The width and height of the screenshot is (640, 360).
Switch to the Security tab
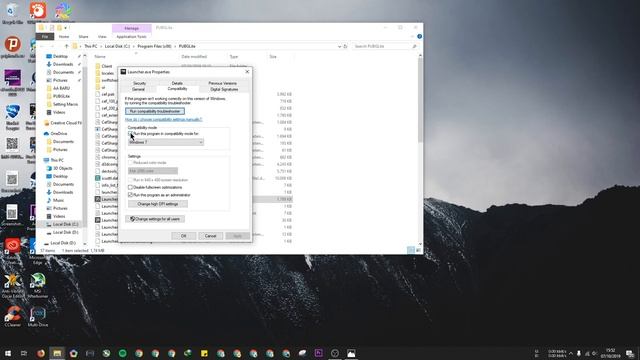(139, 83)
